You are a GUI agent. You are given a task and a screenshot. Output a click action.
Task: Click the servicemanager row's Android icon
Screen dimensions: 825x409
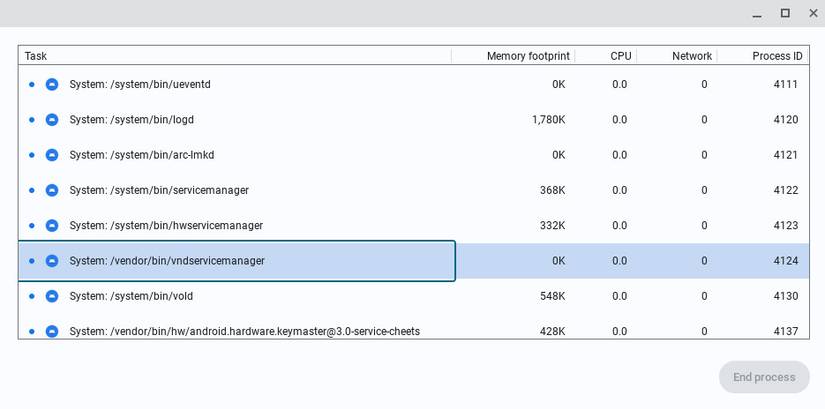pos(52,190)
